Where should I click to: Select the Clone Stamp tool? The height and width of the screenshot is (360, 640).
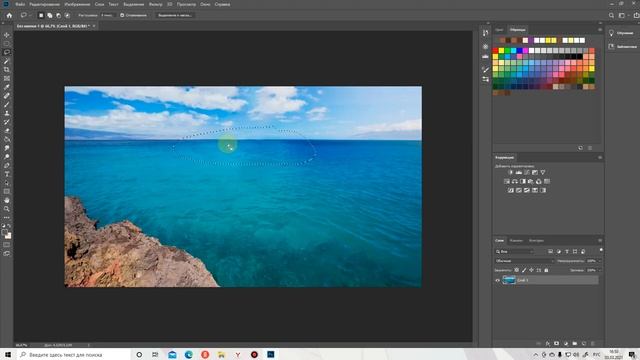[x=7, y=113]
